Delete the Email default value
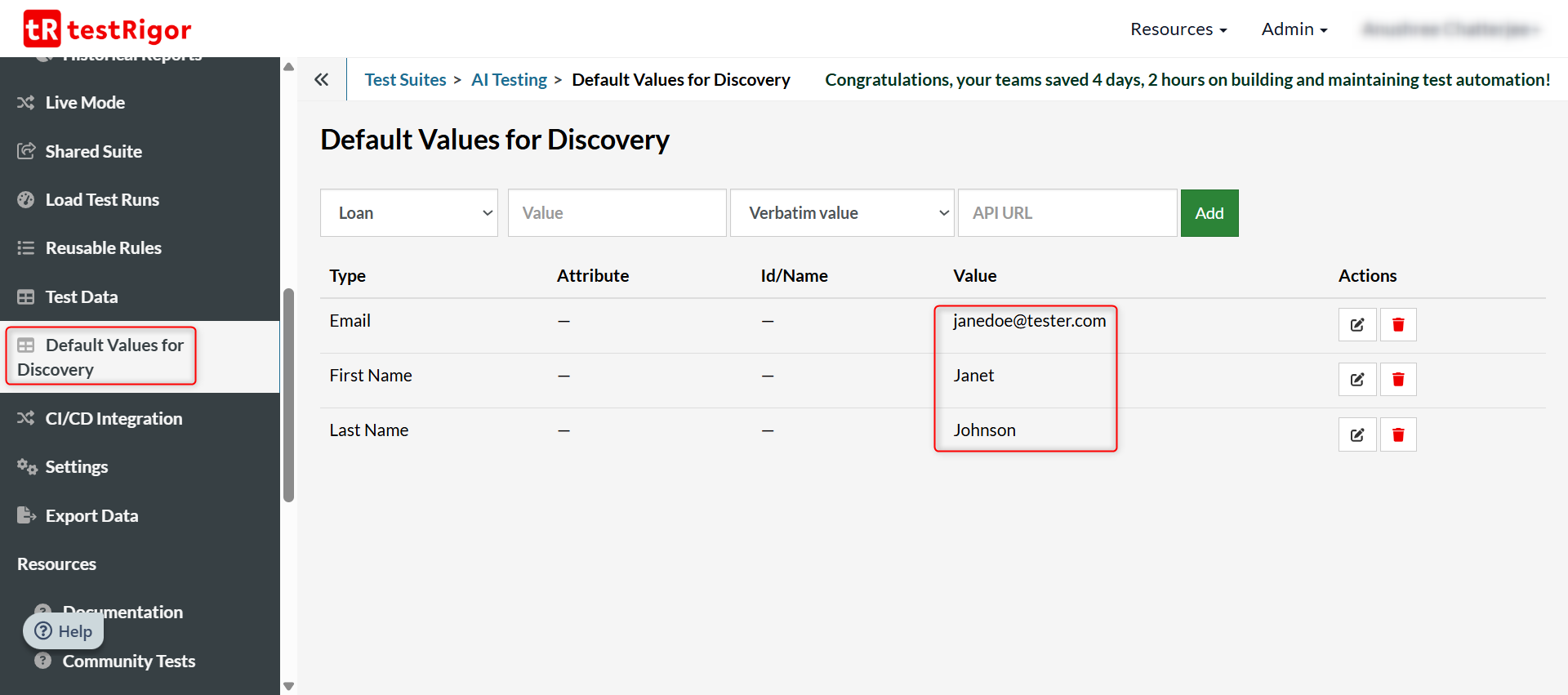Viewport: 1568px width, 695px height. pyautogui.click(x=1397, y=325)
